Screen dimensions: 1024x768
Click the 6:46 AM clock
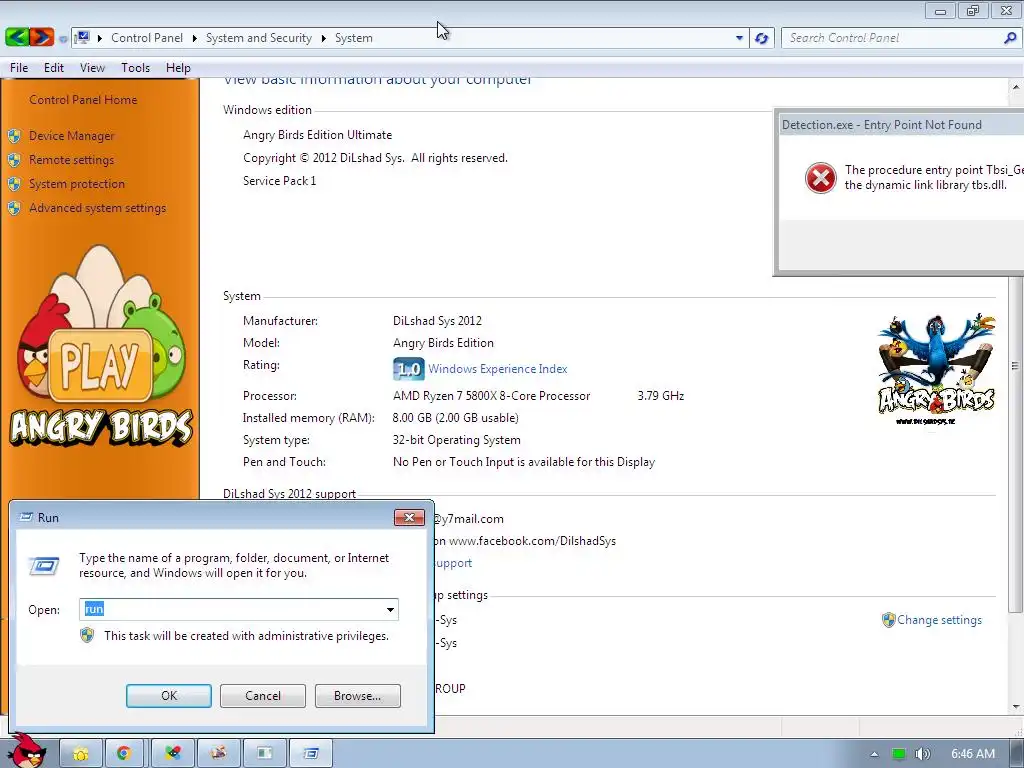972,754
